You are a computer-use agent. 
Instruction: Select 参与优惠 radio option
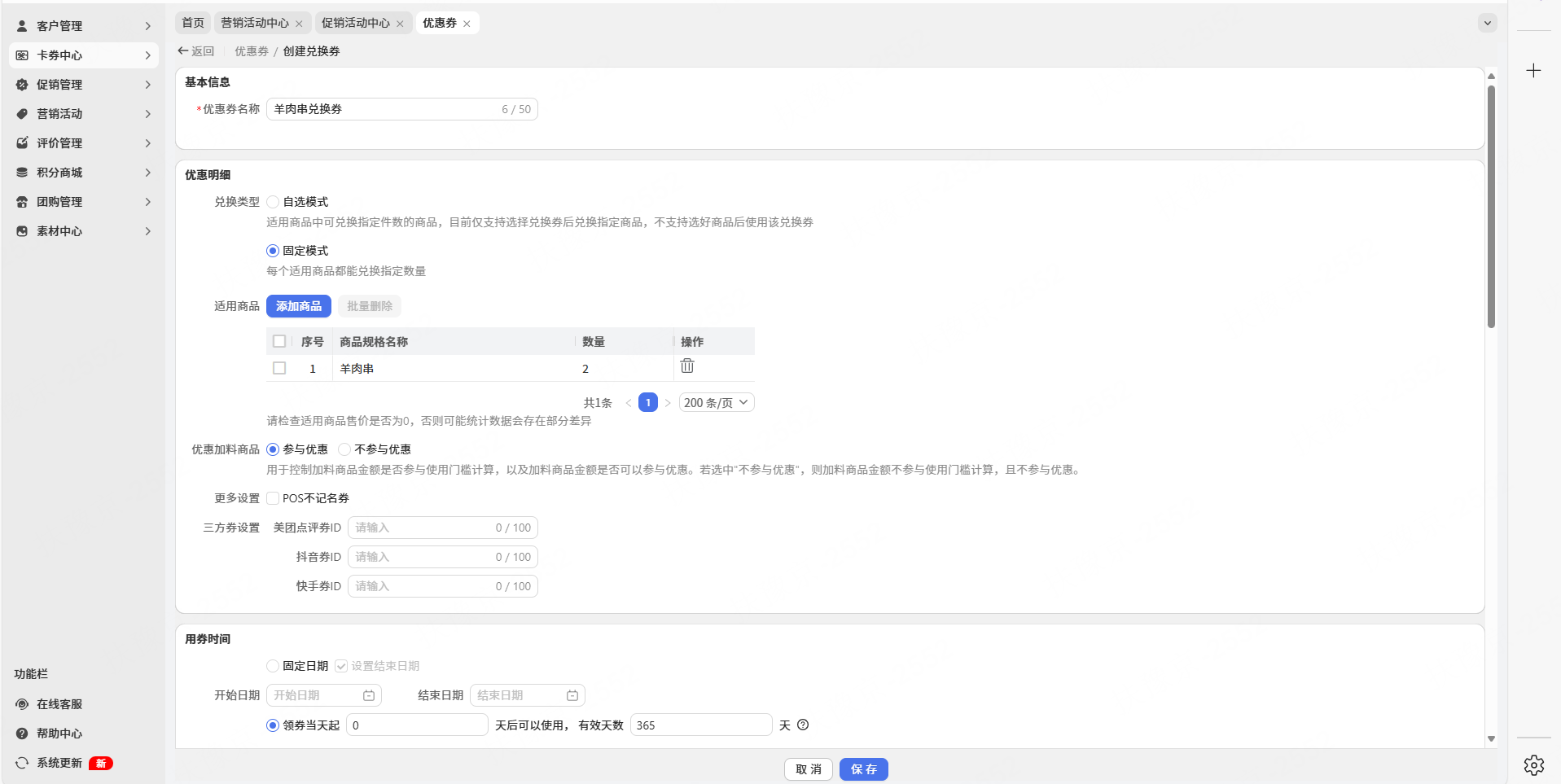pyautogui.click(x=273, y=449)
